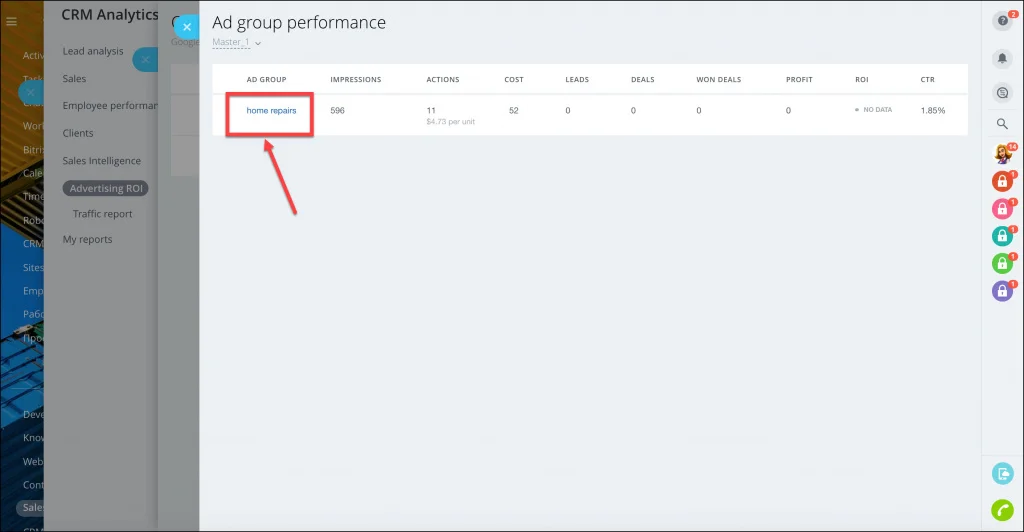Click the purple lock icon

click(1002, 290)
